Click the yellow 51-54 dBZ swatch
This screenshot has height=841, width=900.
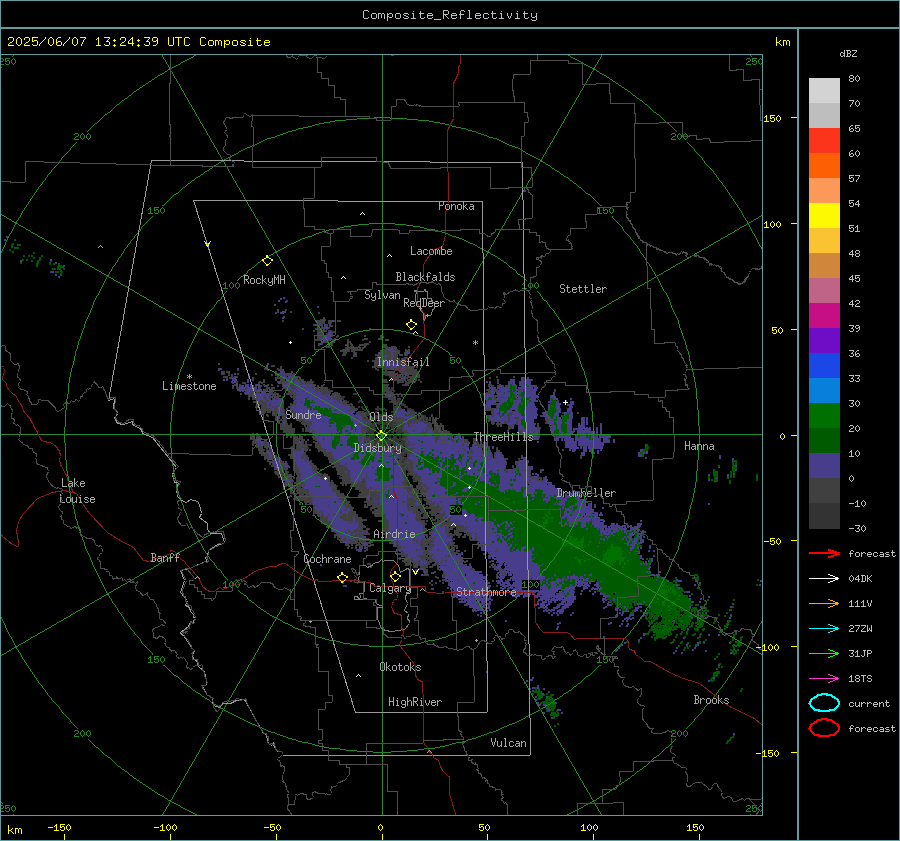pyautogui.click(x=824, y=216)
